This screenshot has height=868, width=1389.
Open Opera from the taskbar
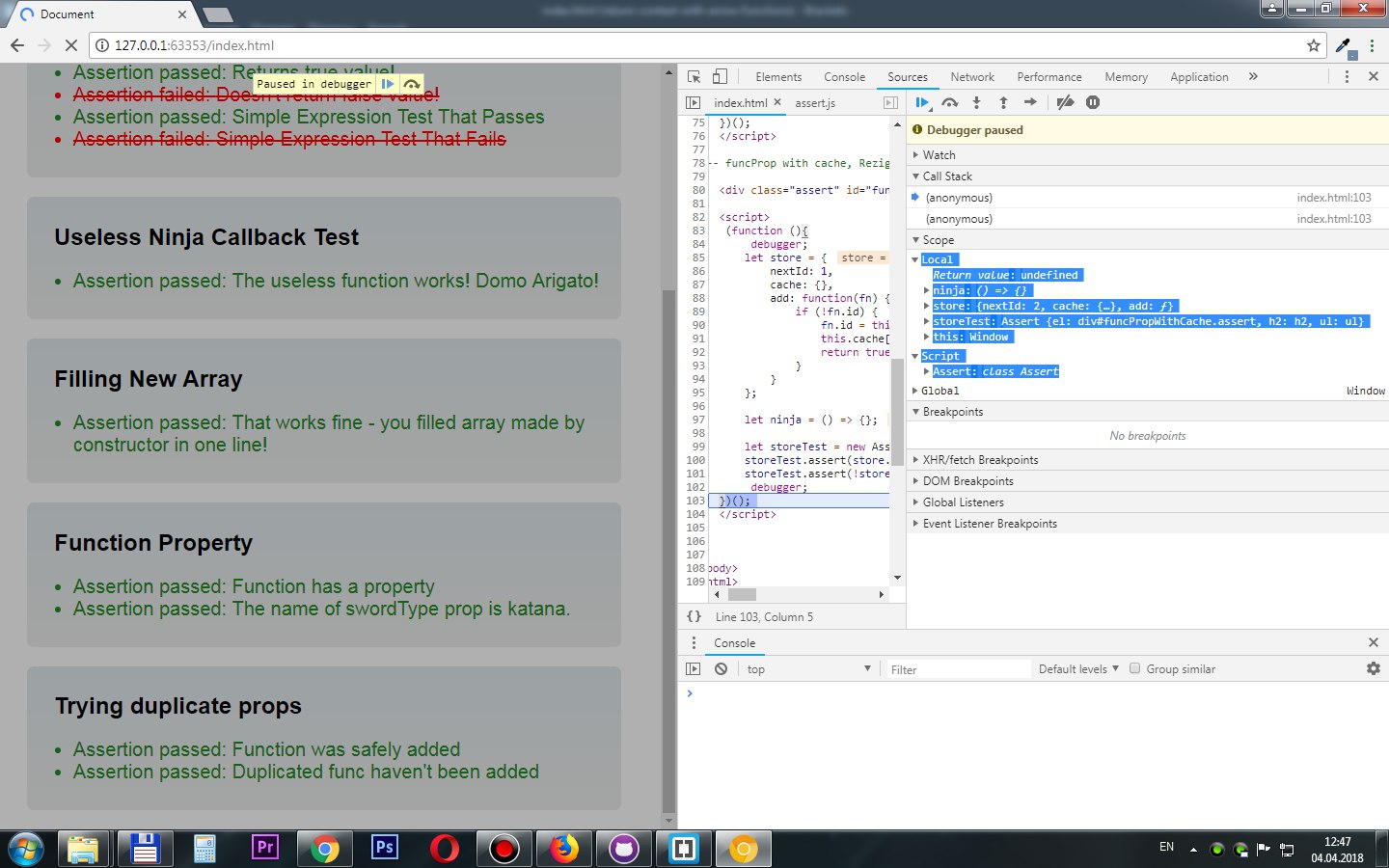pyautogui.click(x=444, y=849)
